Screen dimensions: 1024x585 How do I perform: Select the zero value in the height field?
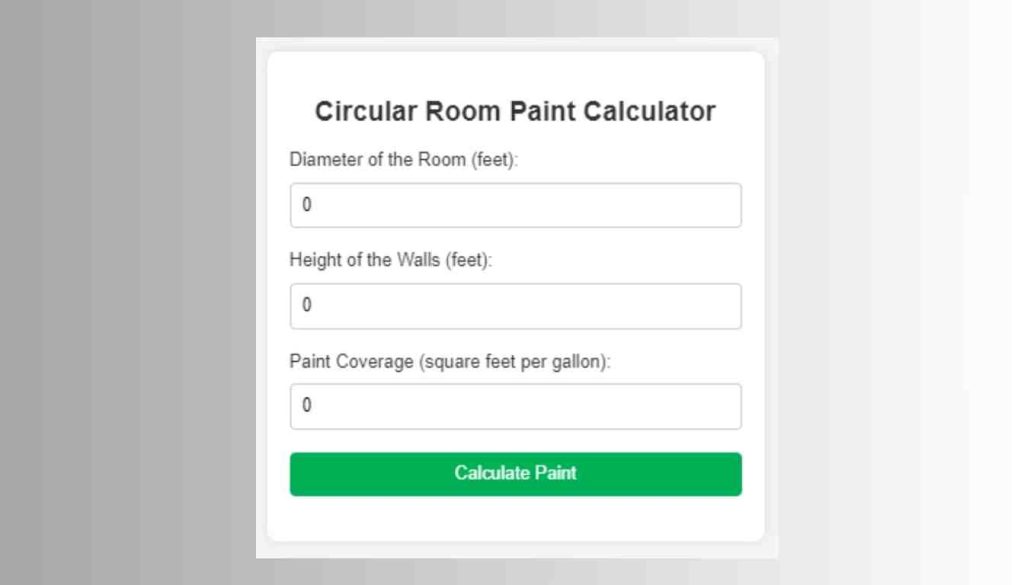pos(307,305)
